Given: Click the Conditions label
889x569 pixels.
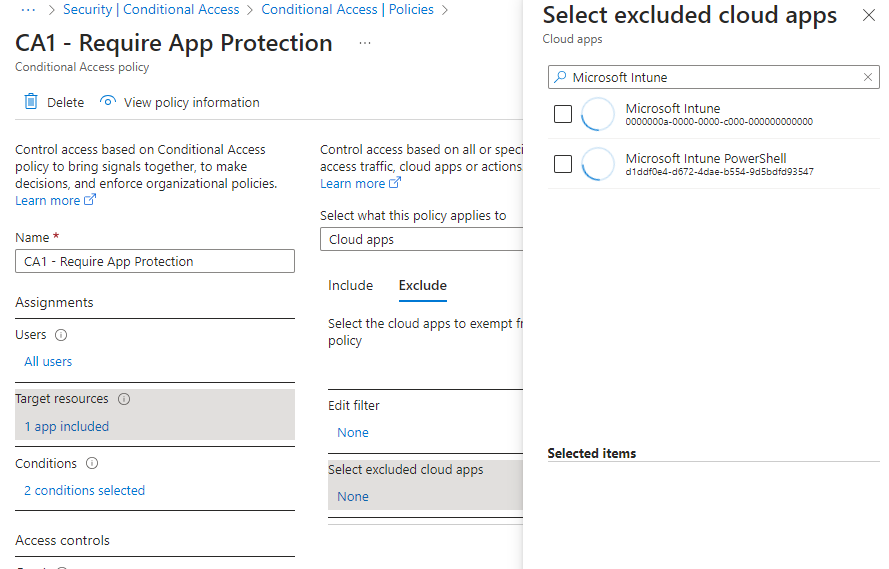Looking at the screenshot, I should (x=46, y=464).
